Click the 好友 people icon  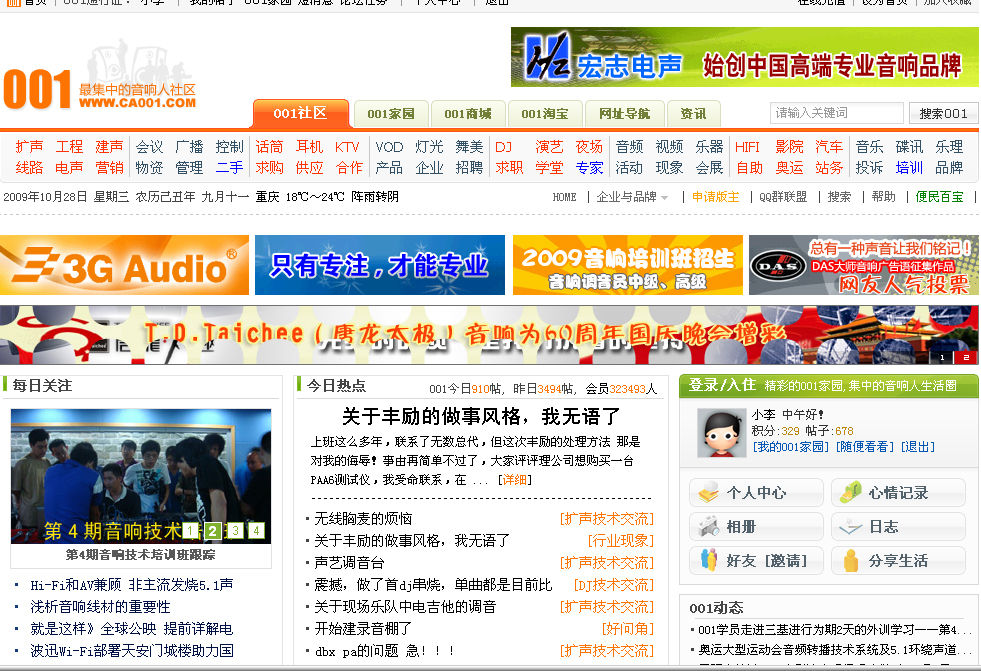[x=708, y=560]
